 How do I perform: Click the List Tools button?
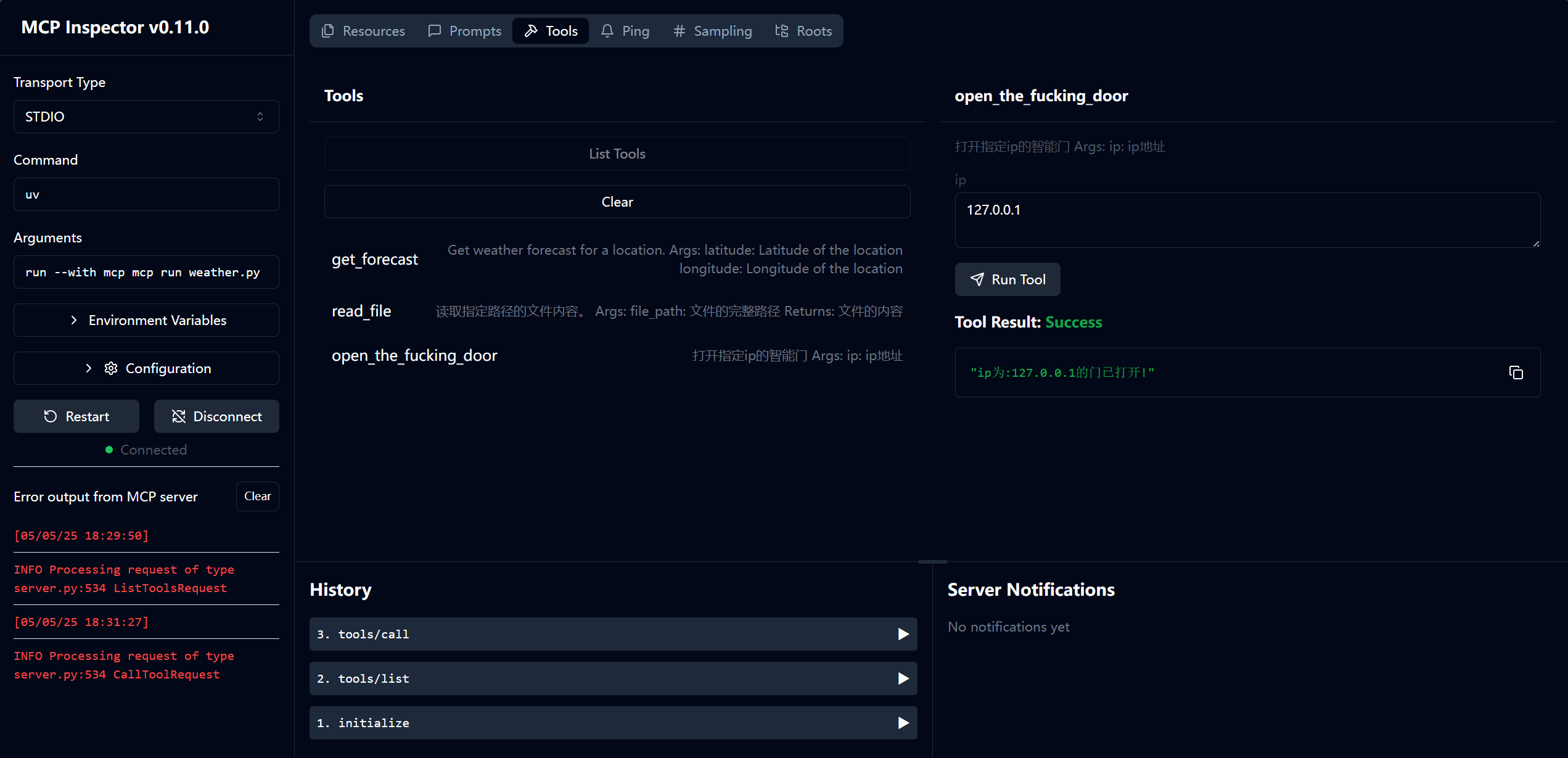617,154
